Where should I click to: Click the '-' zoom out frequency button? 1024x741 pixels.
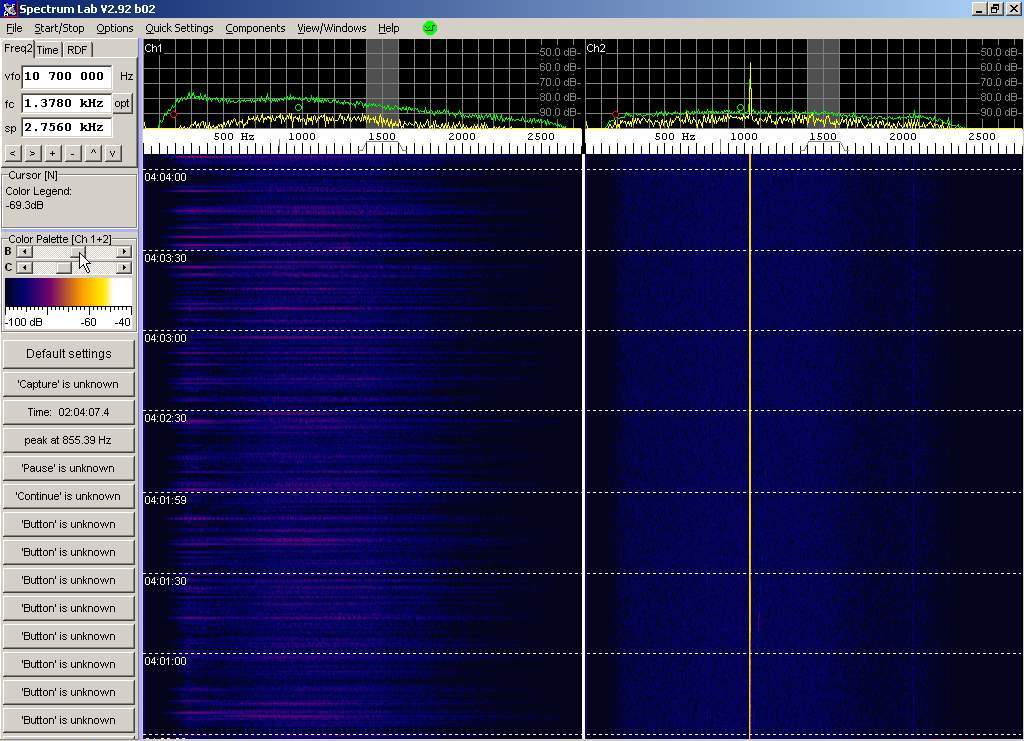(x=72, y=153)
